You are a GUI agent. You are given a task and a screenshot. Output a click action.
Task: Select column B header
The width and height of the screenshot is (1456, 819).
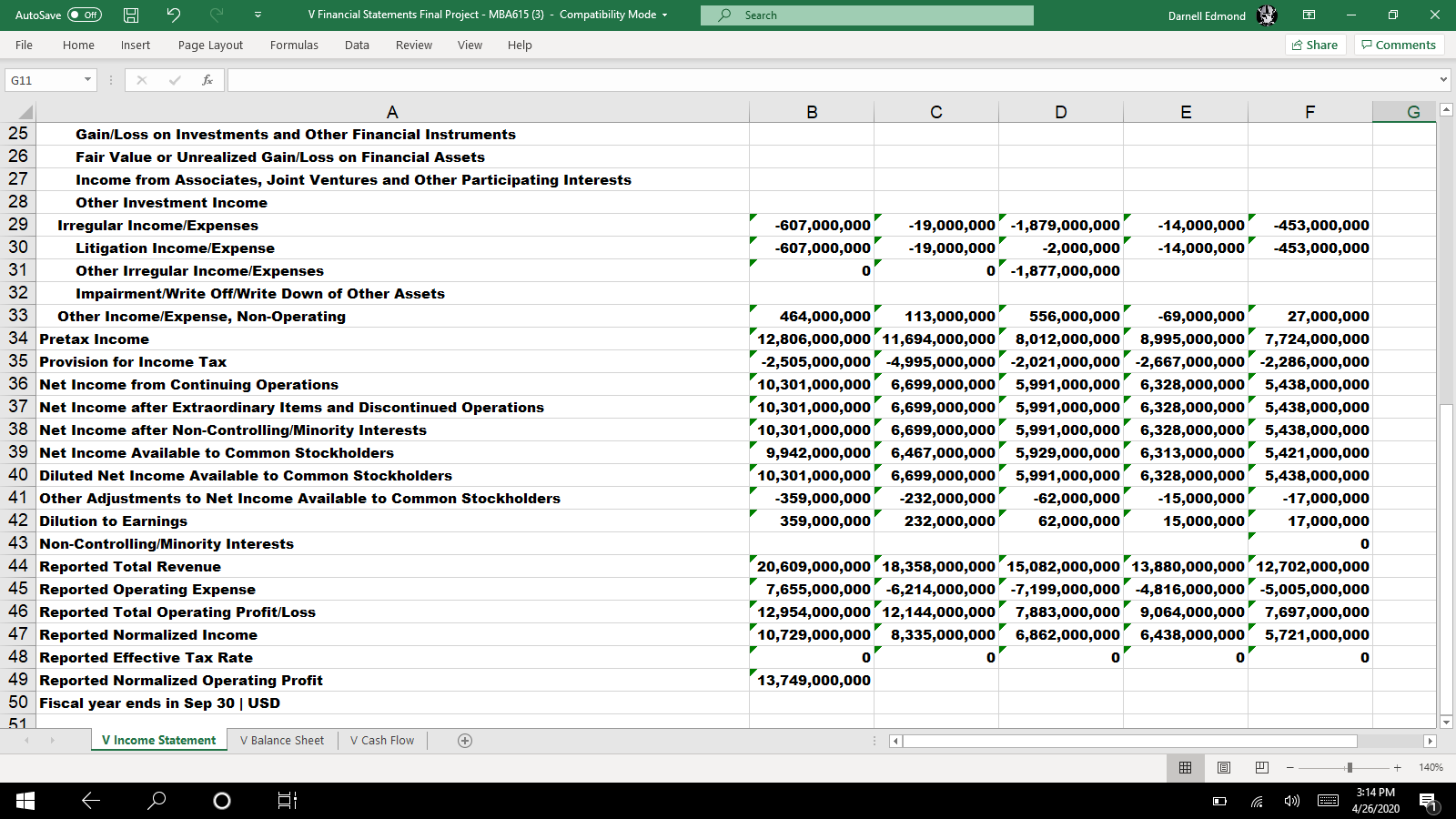pos(812,112)
